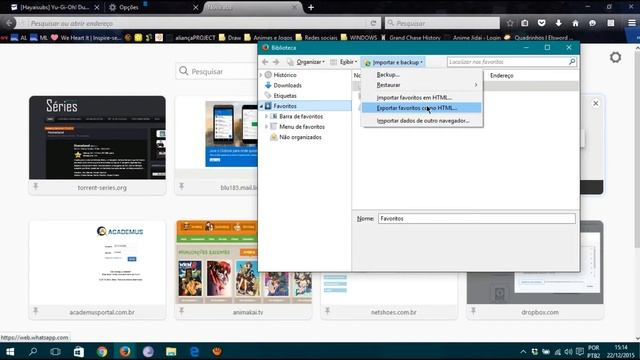Click the taskbar search magnifier

pyautogui.click(x=33, y=351)
